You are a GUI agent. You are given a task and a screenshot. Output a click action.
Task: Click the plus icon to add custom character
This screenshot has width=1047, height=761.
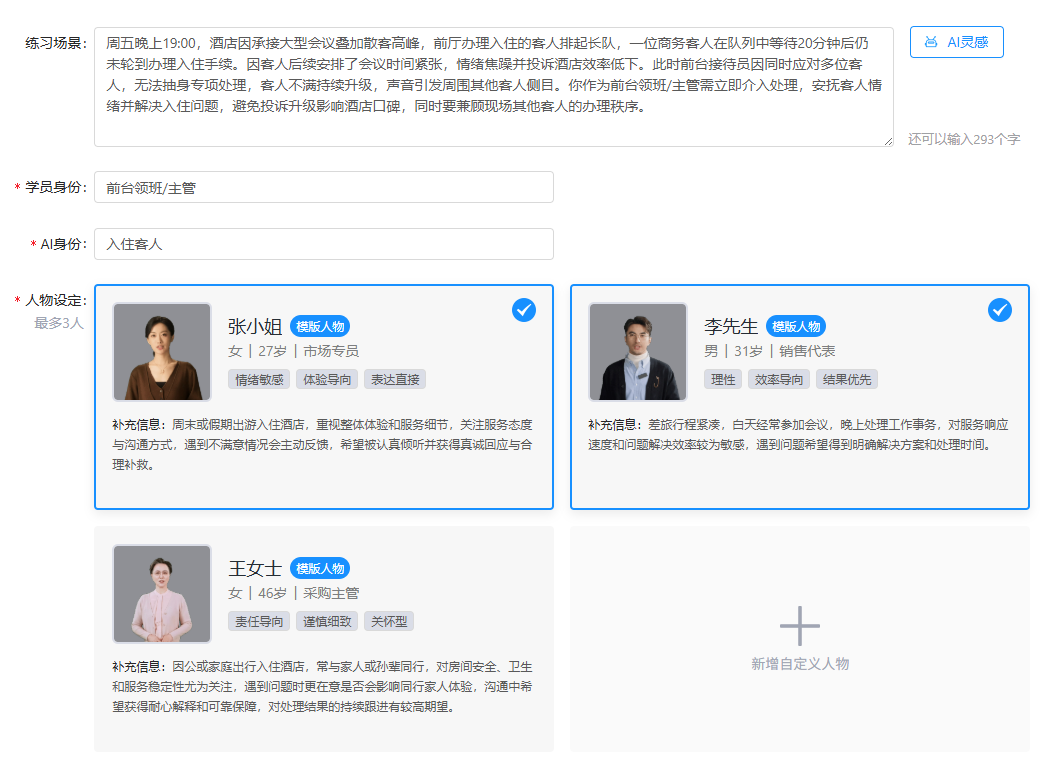799,625
